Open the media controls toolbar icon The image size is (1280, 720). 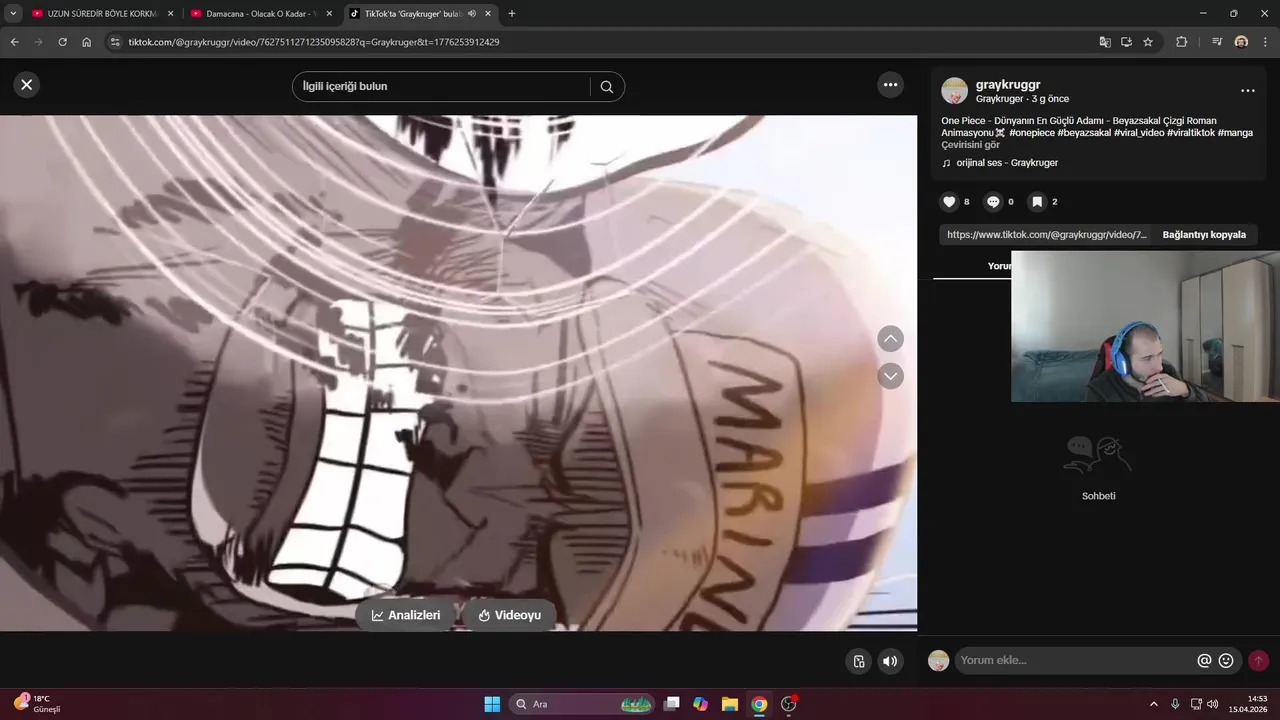pyautogui.click(x=1217, y=42)
